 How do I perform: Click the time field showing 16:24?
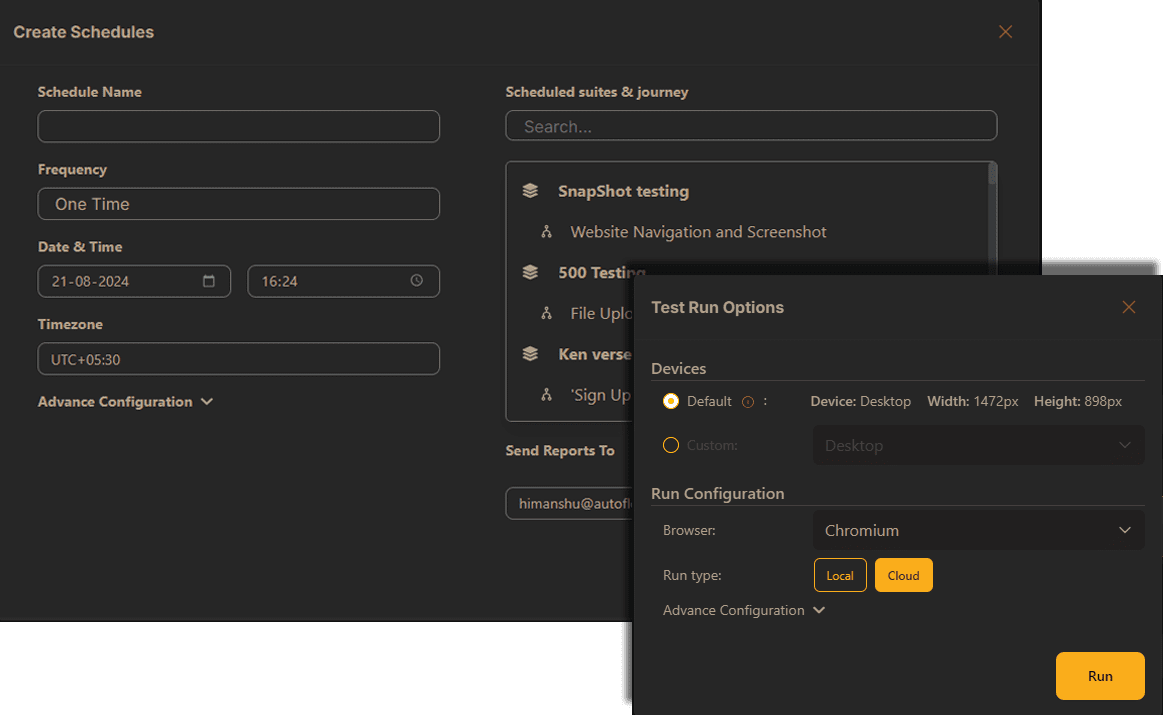click(x=343, y=281)
